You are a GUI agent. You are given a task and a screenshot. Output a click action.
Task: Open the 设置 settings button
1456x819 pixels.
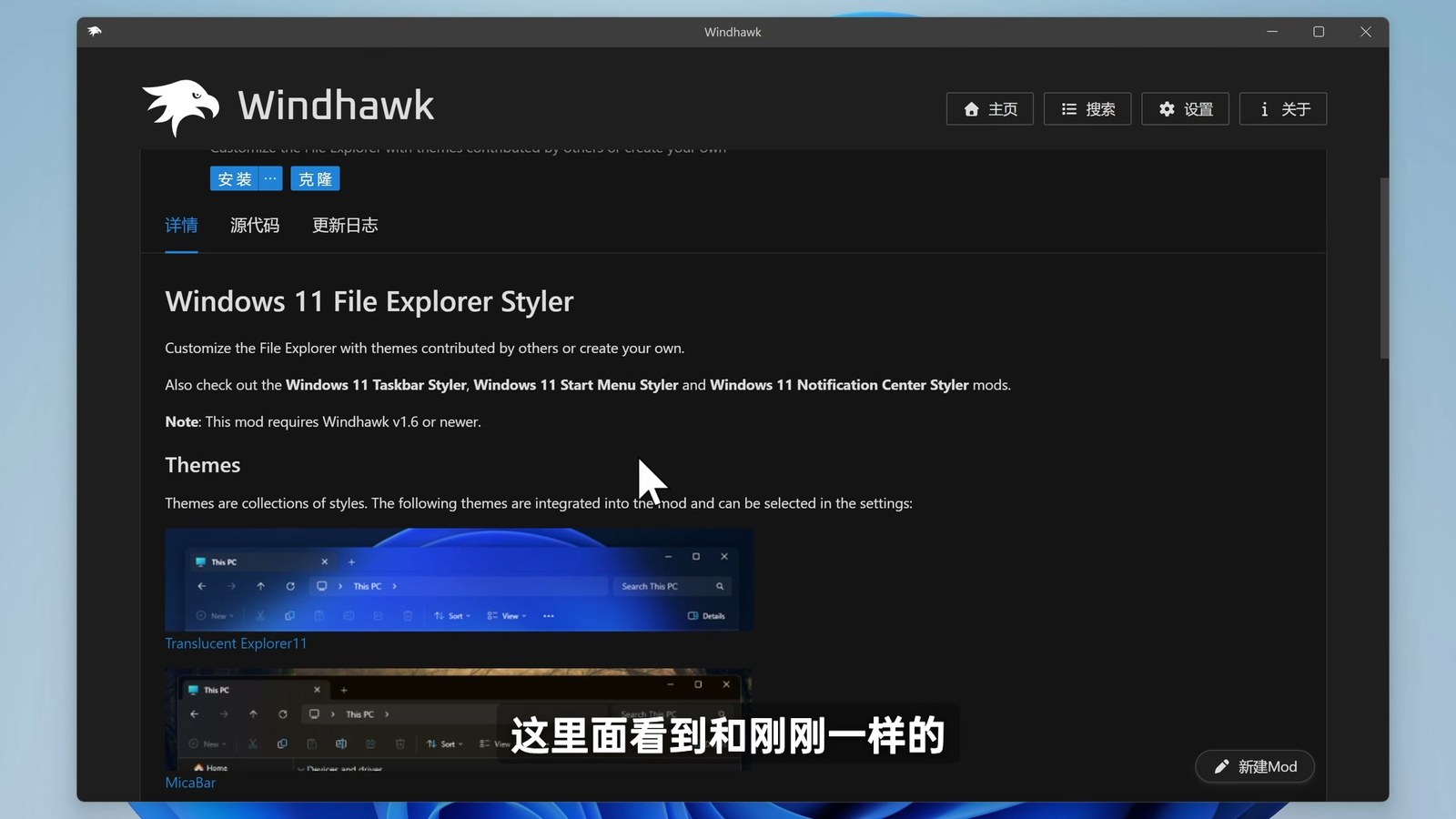1186,109
